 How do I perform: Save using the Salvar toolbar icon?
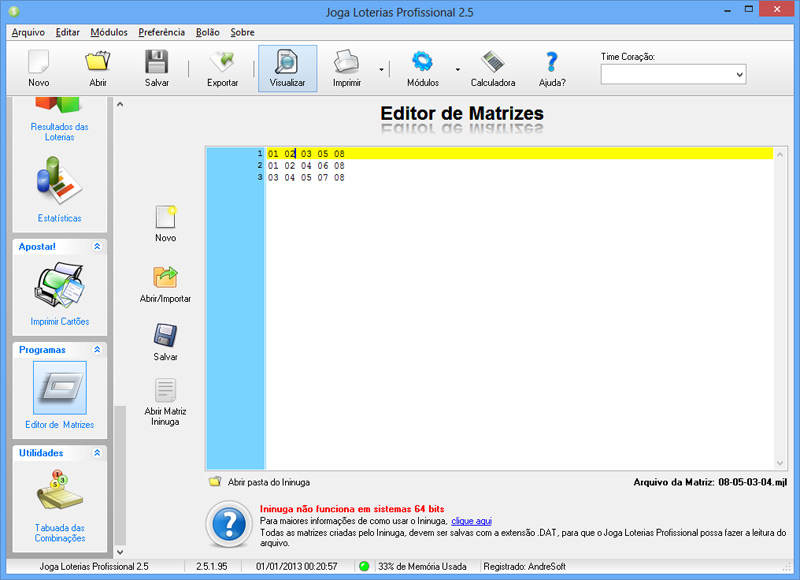tap(156, 67)
